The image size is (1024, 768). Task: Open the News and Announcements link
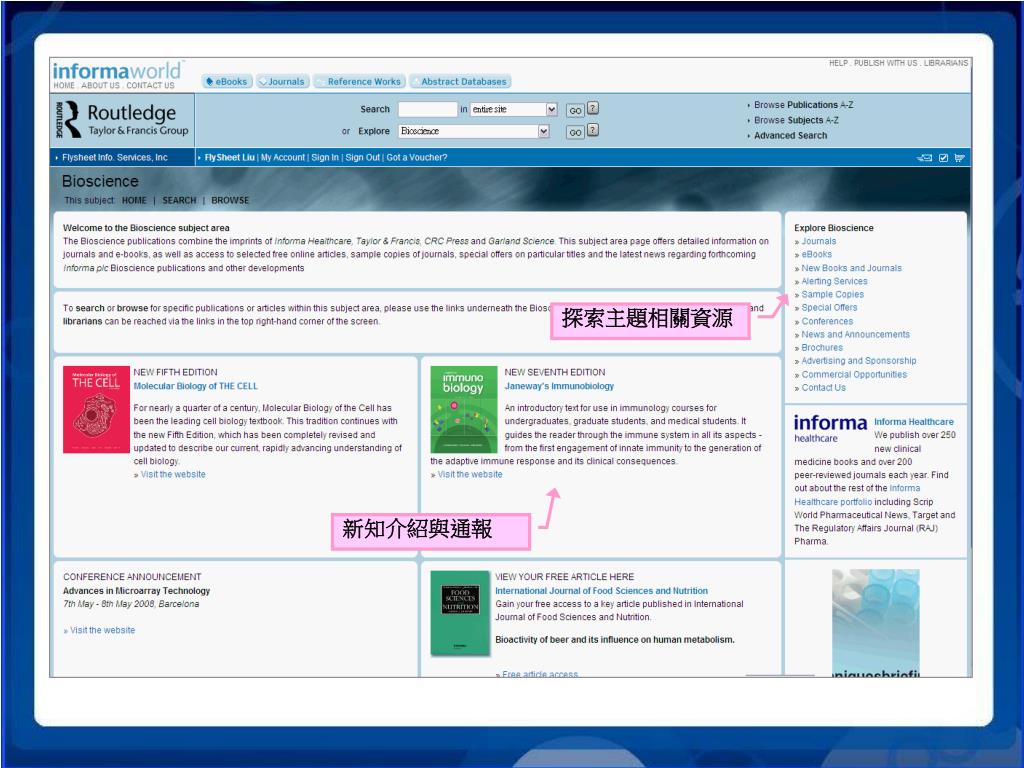pyautogui.click(x=856, y=334)
